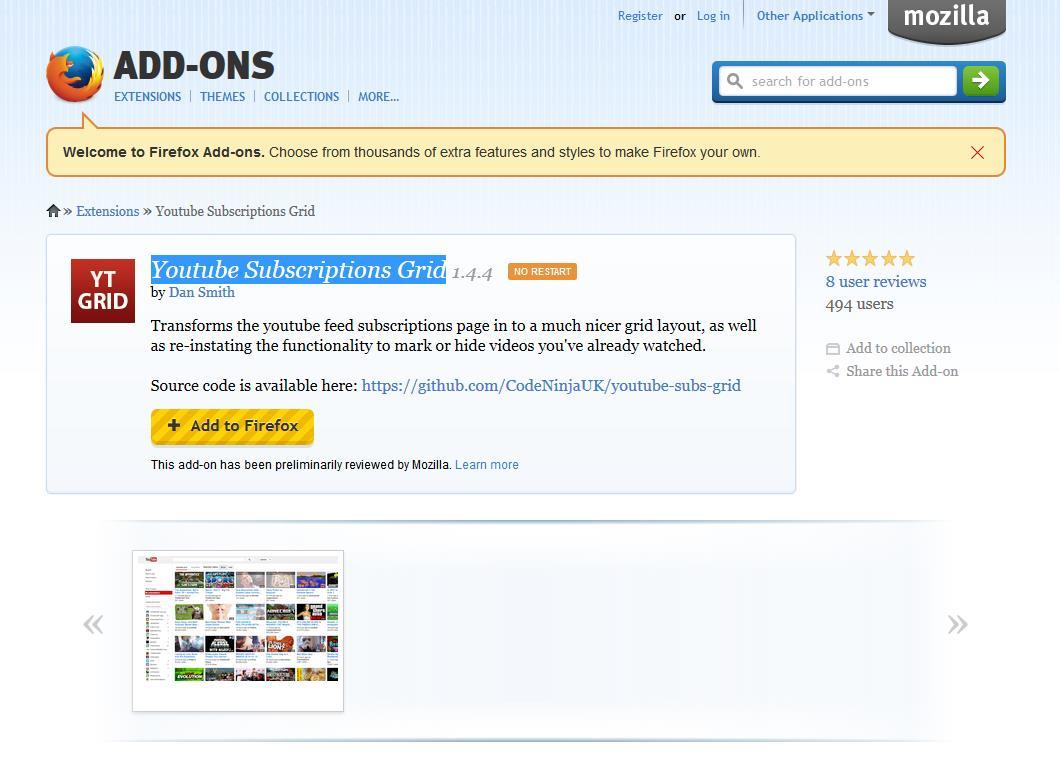The image size is (1060, 760).
Task: Open author Dan Smith's profile
Action: 201,292
